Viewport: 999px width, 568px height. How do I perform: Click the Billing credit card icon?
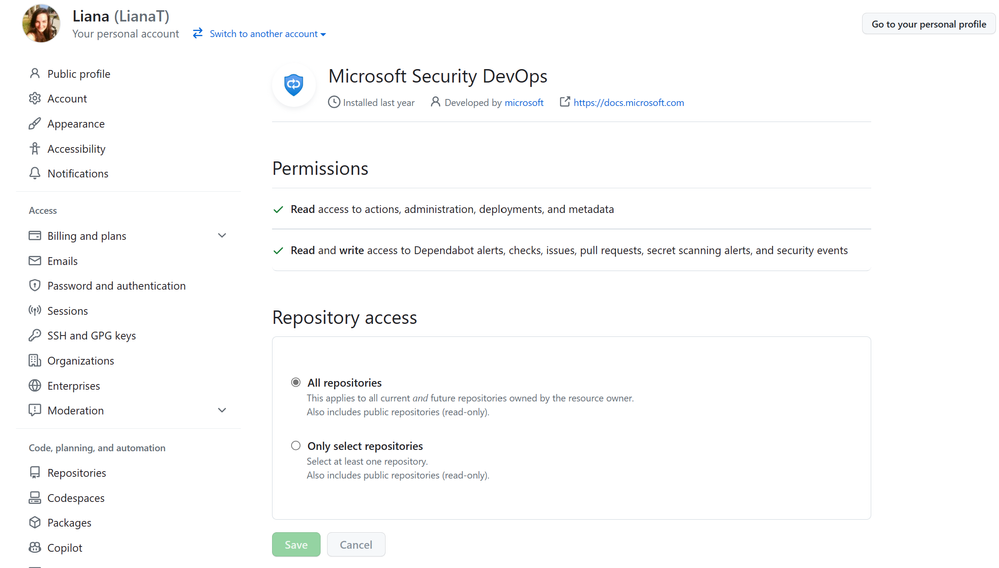click(35, 236)
